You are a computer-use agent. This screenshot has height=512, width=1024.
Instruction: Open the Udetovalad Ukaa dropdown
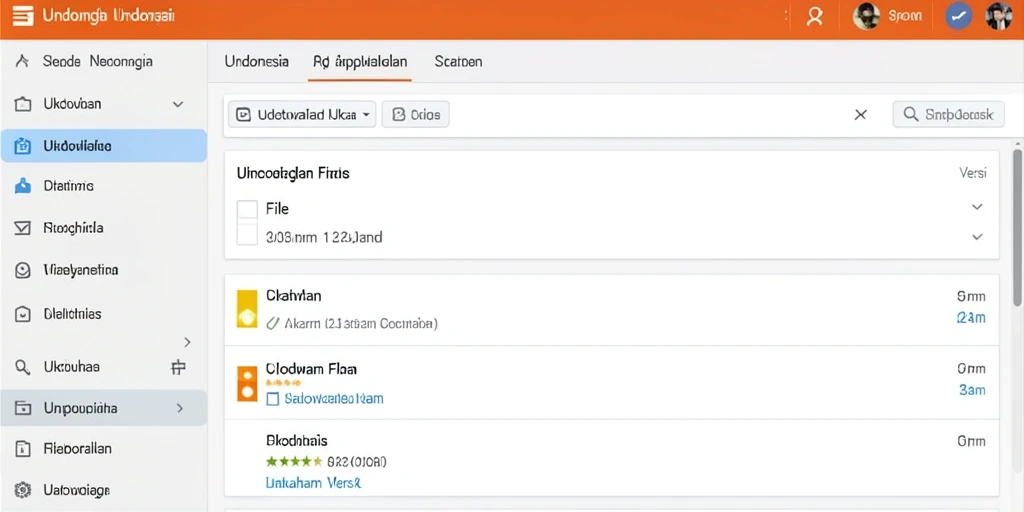pos(302,115)
